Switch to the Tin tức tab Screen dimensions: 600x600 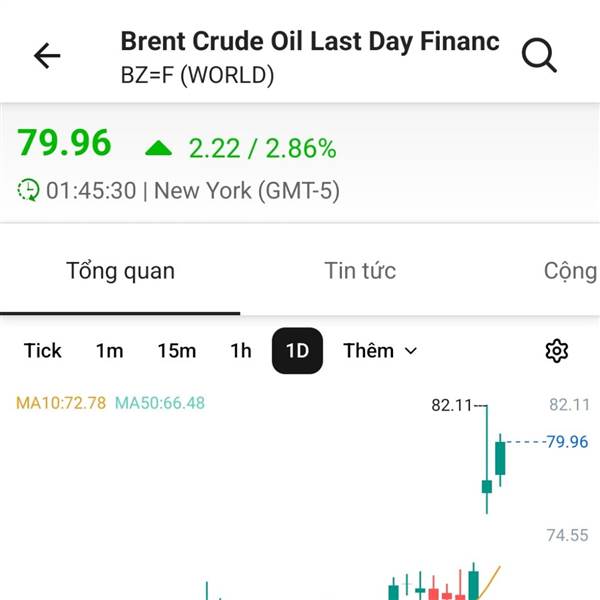(360, 271)
